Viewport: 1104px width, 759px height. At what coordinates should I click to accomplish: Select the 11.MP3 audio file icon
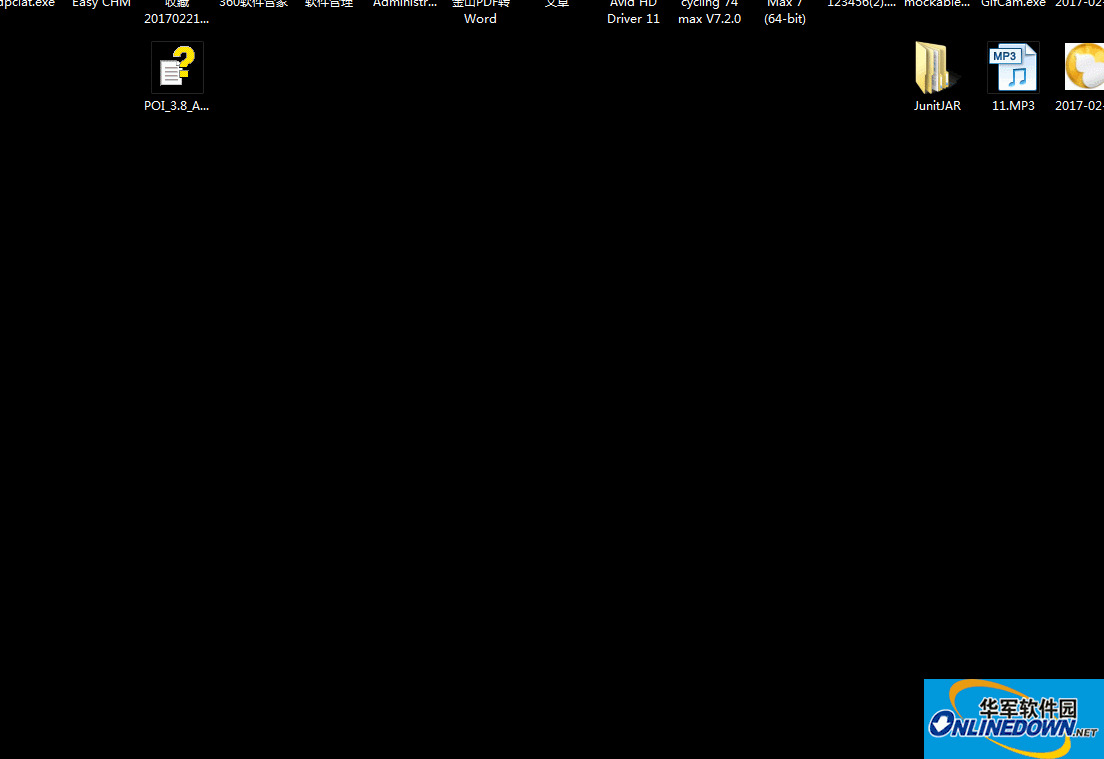[x=1013, y=68]
